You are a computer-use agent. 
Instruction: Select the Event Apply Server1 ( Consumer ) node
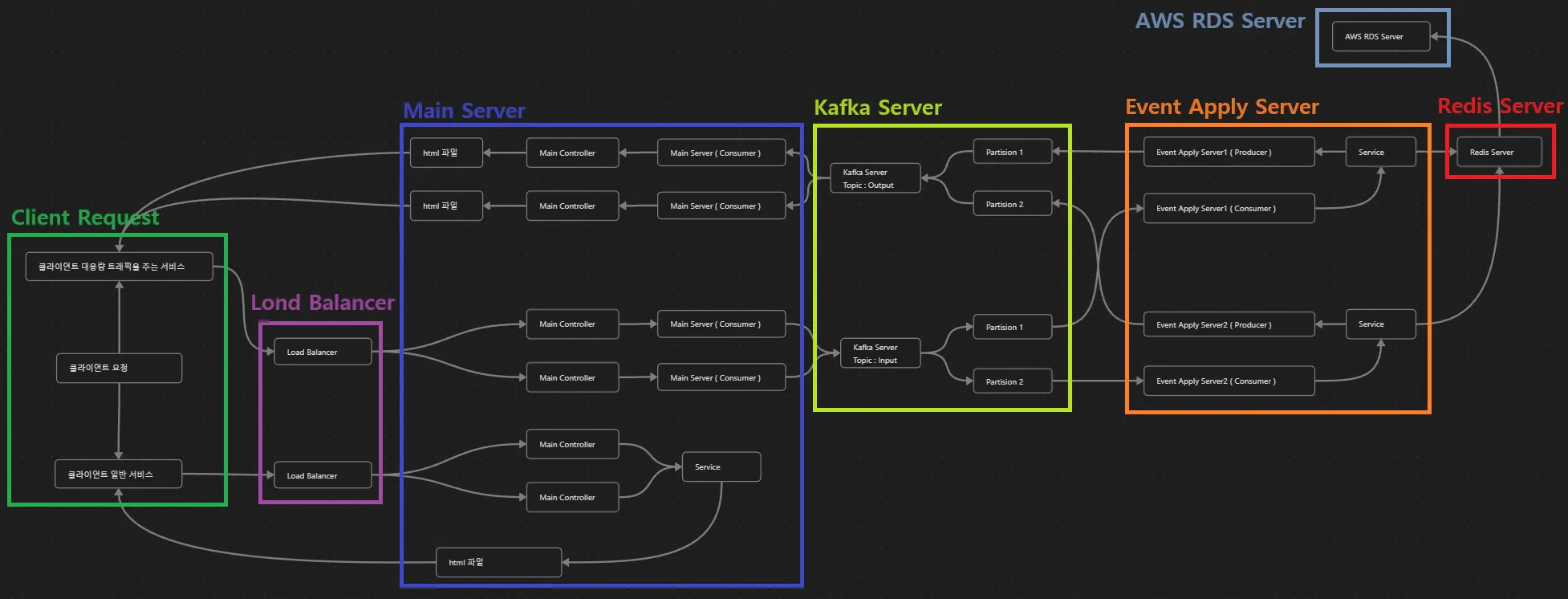pos(1229,209)
